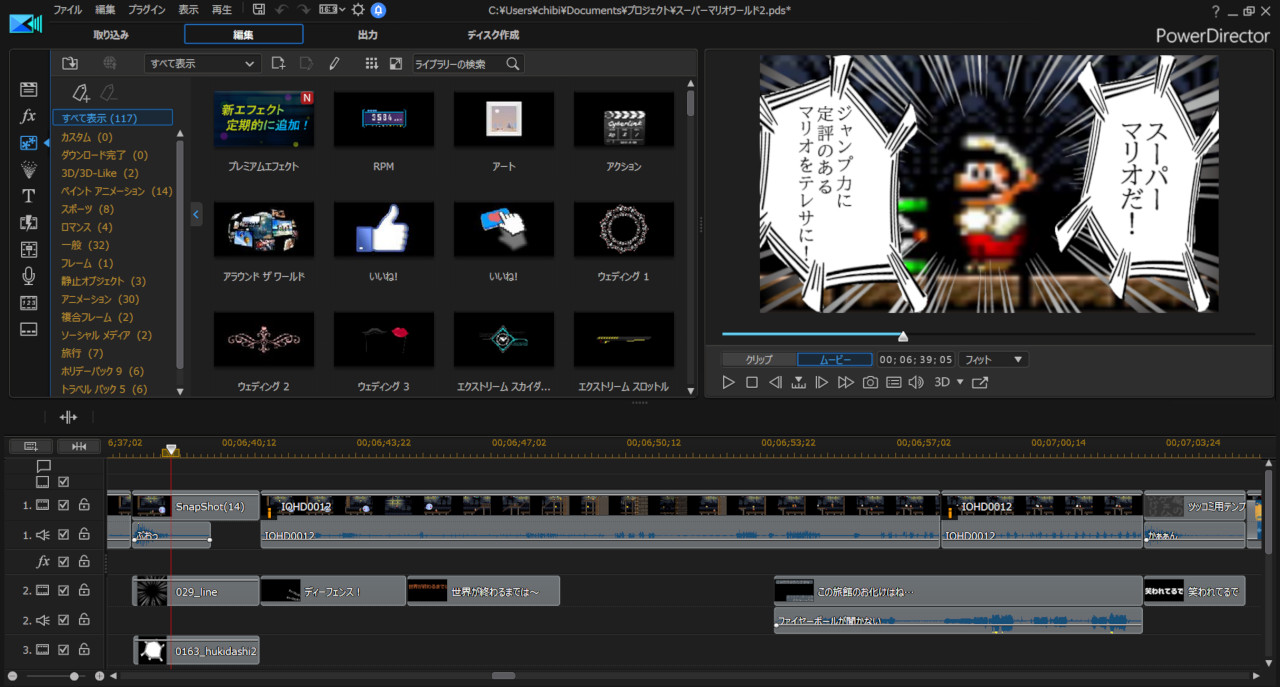The width and height of the screenshot is (1280, 687).
Task: Click the save project floppy disk icon
Action: 259,9
